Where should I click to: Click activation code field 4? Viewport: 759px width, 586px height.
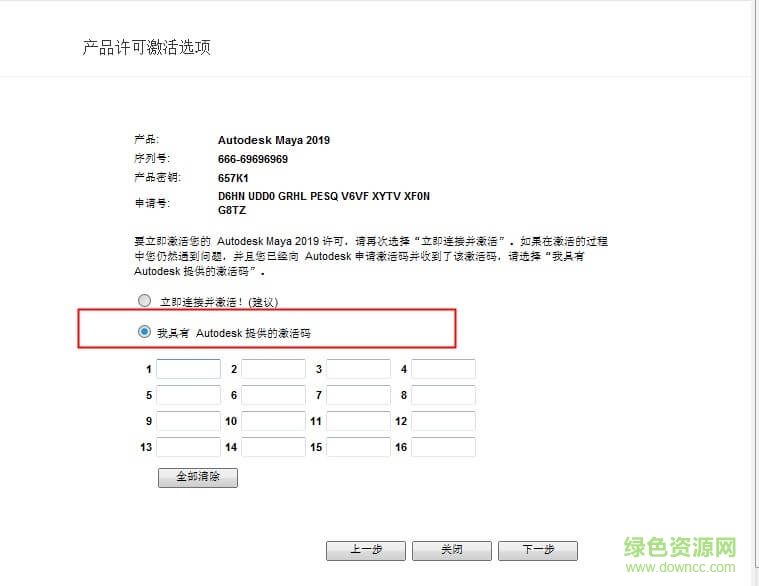(443, 369)
